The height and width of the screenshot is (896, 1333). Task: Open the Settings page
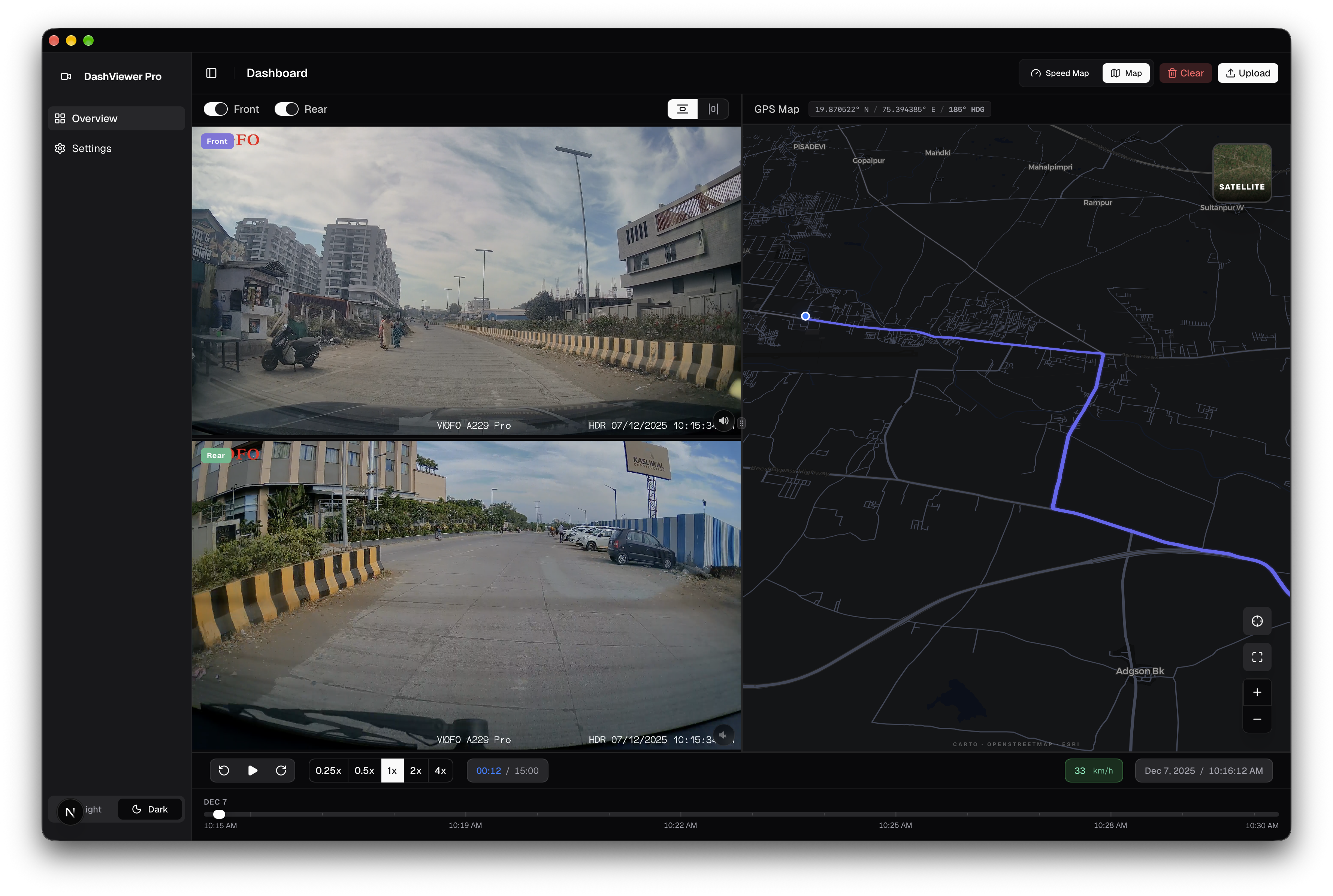tap(117, 149)
